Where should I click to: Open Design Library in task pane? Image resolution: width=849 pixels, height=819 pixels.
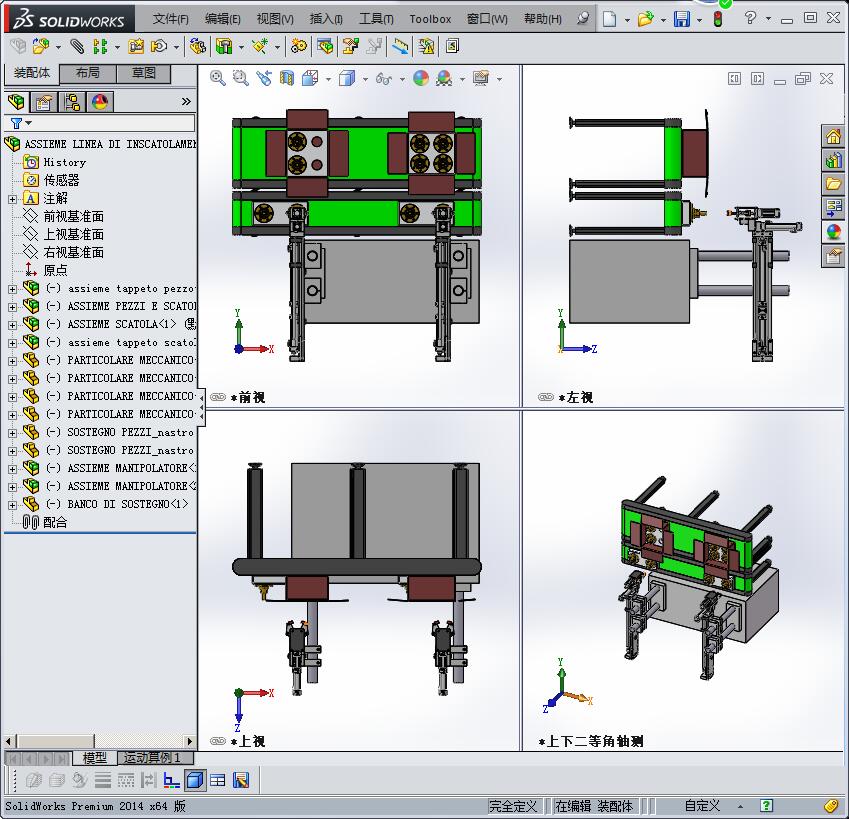click(834, 160)
